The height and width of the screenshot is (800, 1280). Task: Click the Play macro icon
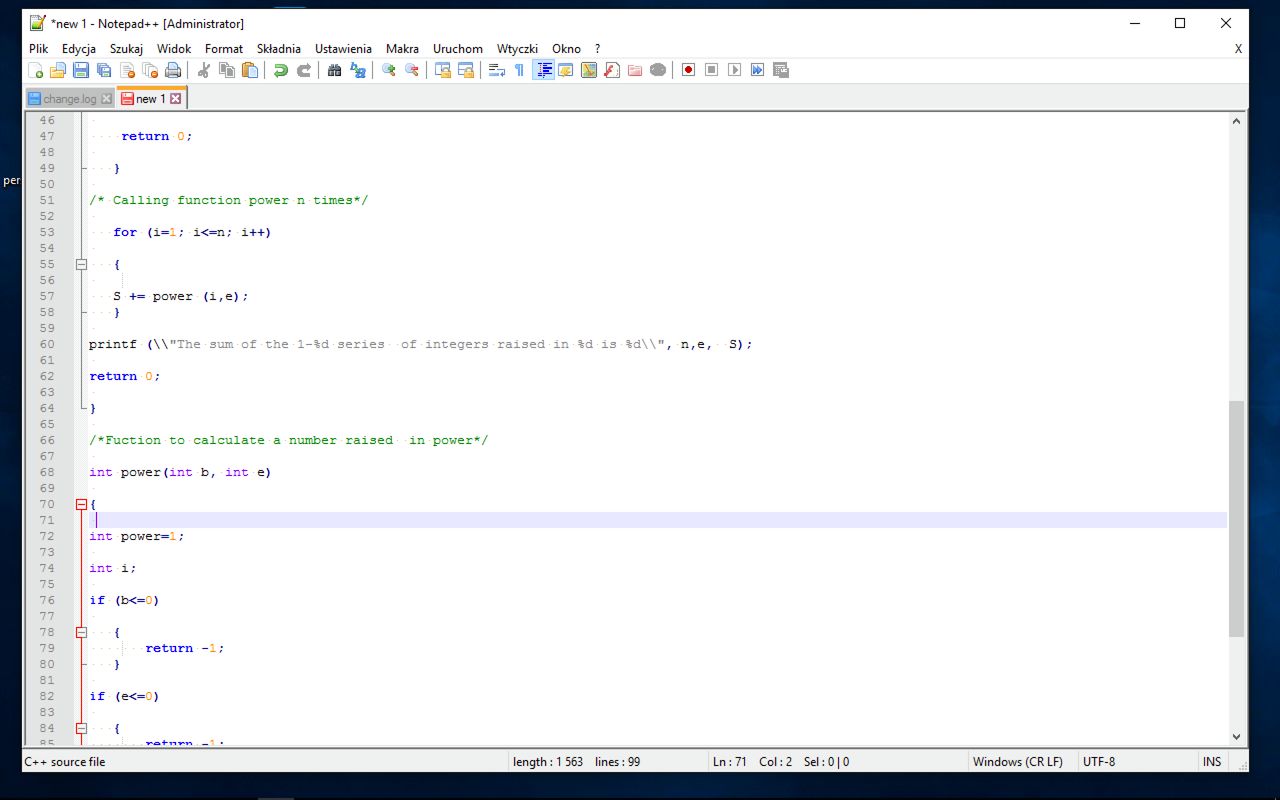click(735, 70)
